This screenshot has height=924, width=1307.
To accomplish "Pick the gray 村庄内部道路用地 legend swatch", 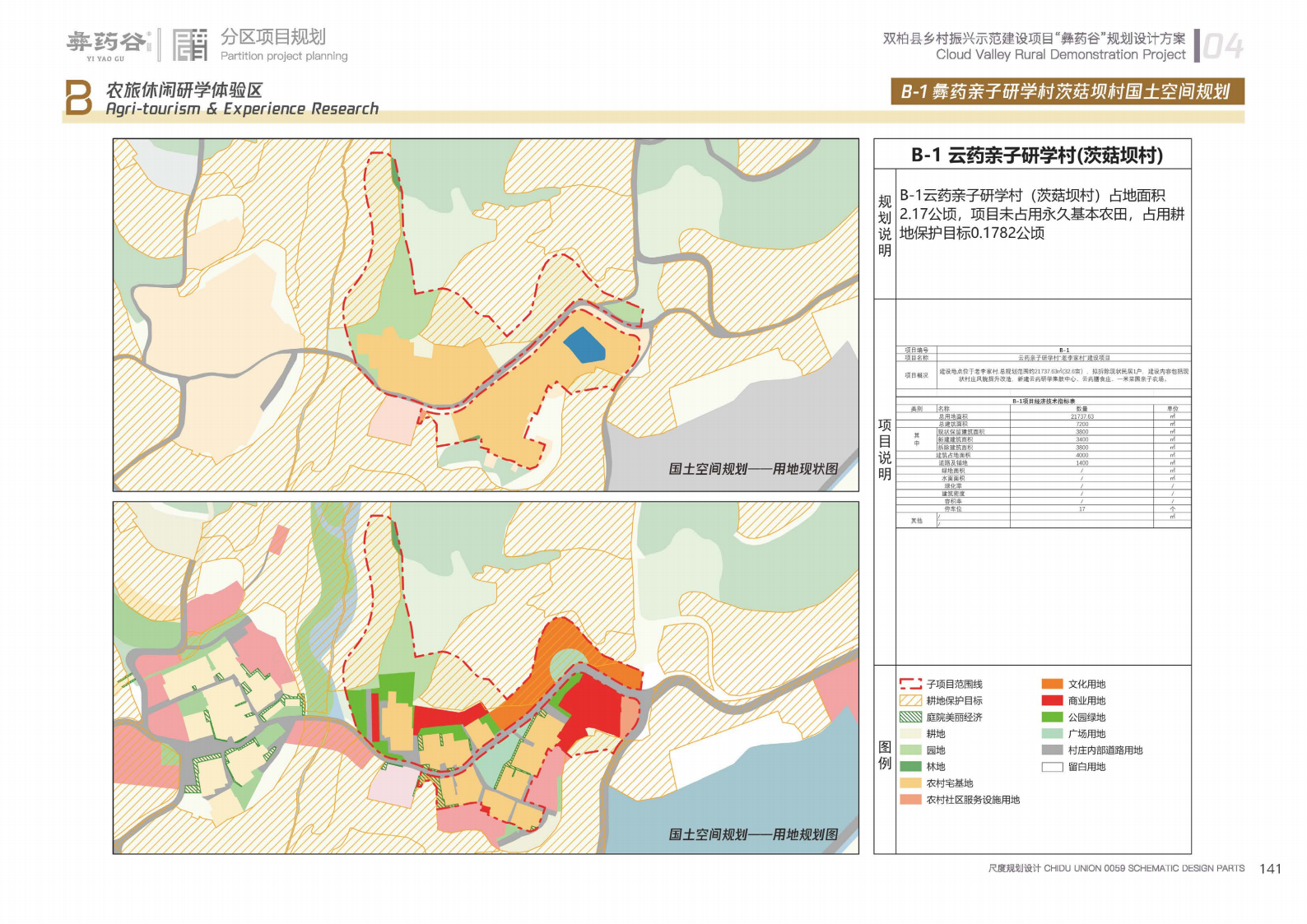I will coord(1052,750).
